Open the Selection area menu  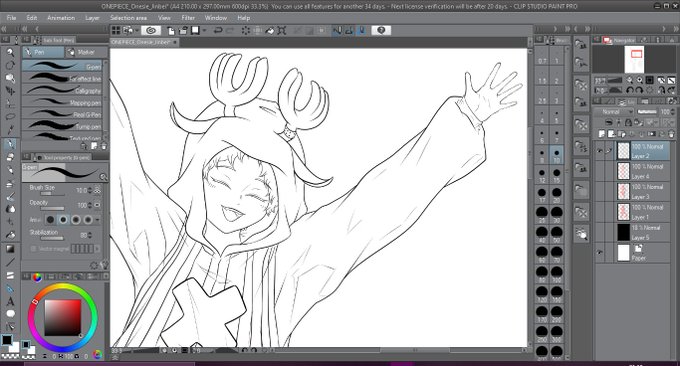click(128, 18)
